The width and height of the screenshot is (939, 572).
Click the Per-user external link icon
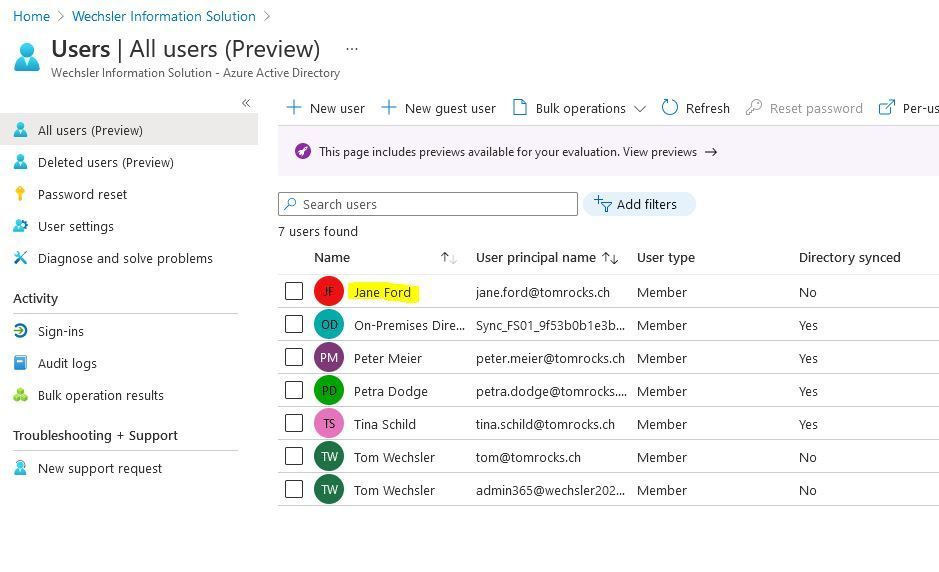coord(886,108)
